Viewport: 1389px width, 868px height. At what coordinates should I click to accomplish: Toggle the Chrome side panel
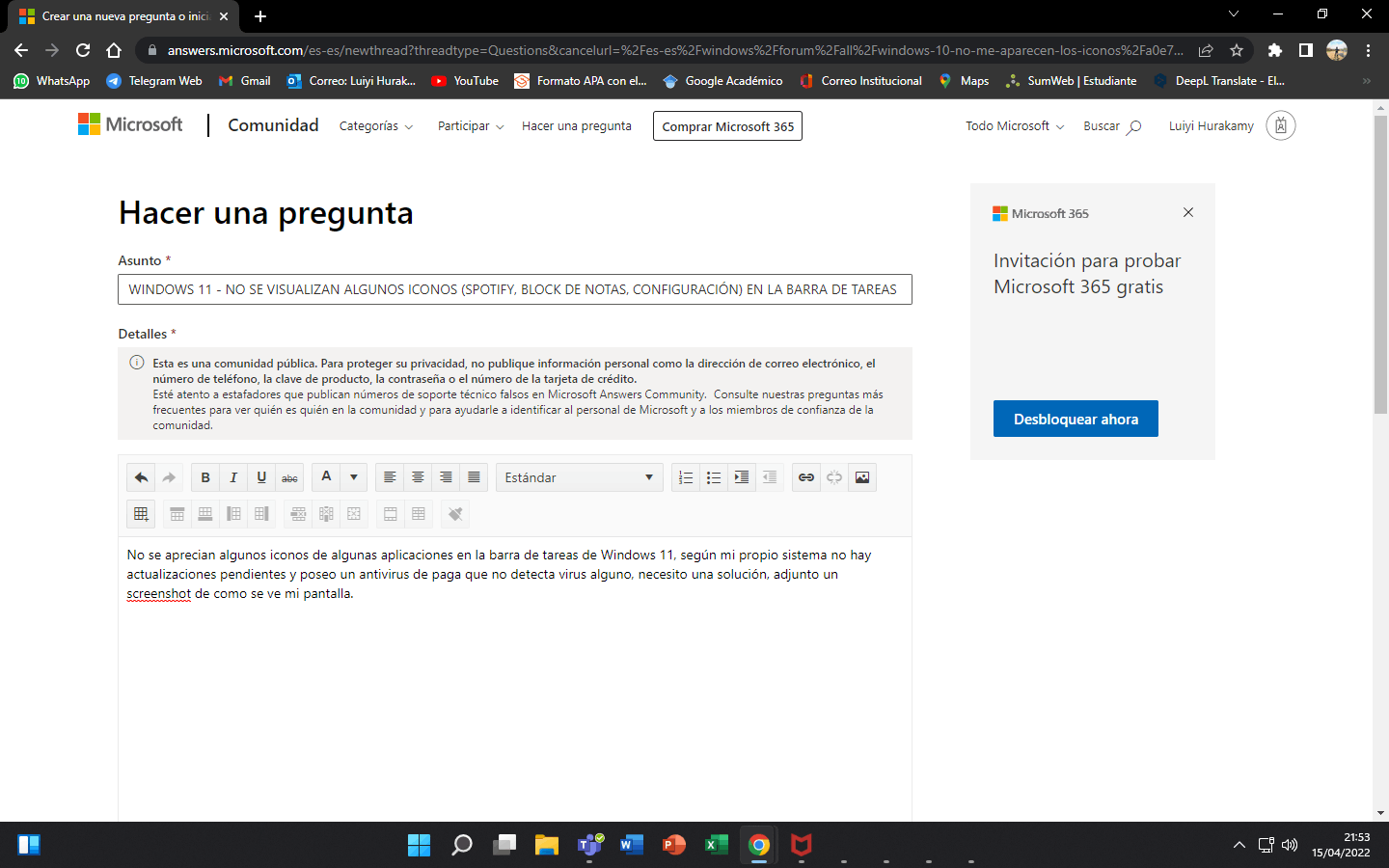[1306, 50]
